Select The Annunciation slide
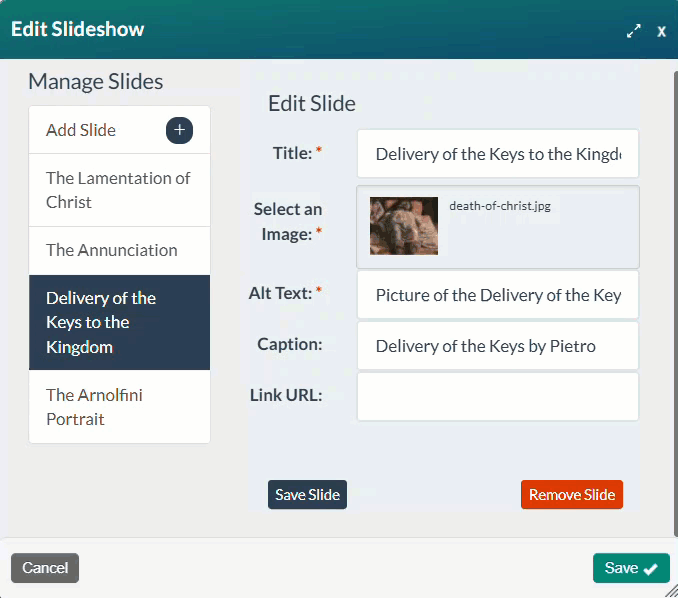The image size is (678, 598). tap(119, 250)
